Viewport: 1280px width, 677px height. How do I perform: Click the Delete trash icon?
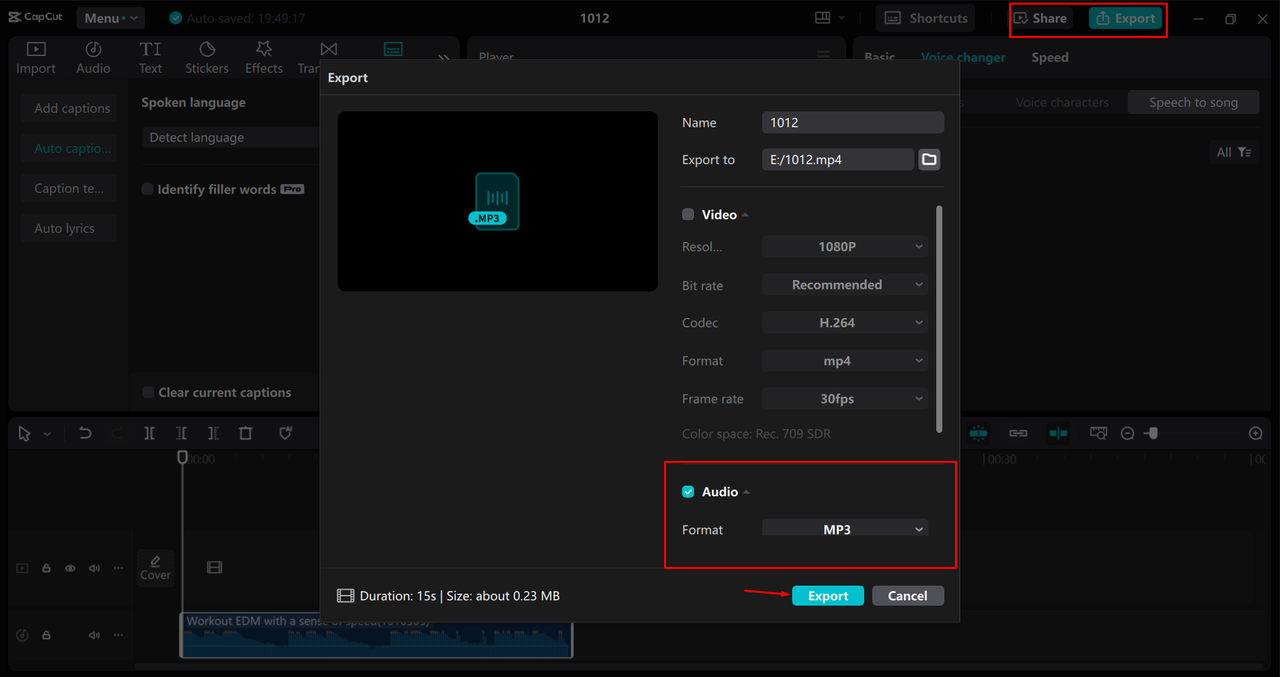point(245,433)
